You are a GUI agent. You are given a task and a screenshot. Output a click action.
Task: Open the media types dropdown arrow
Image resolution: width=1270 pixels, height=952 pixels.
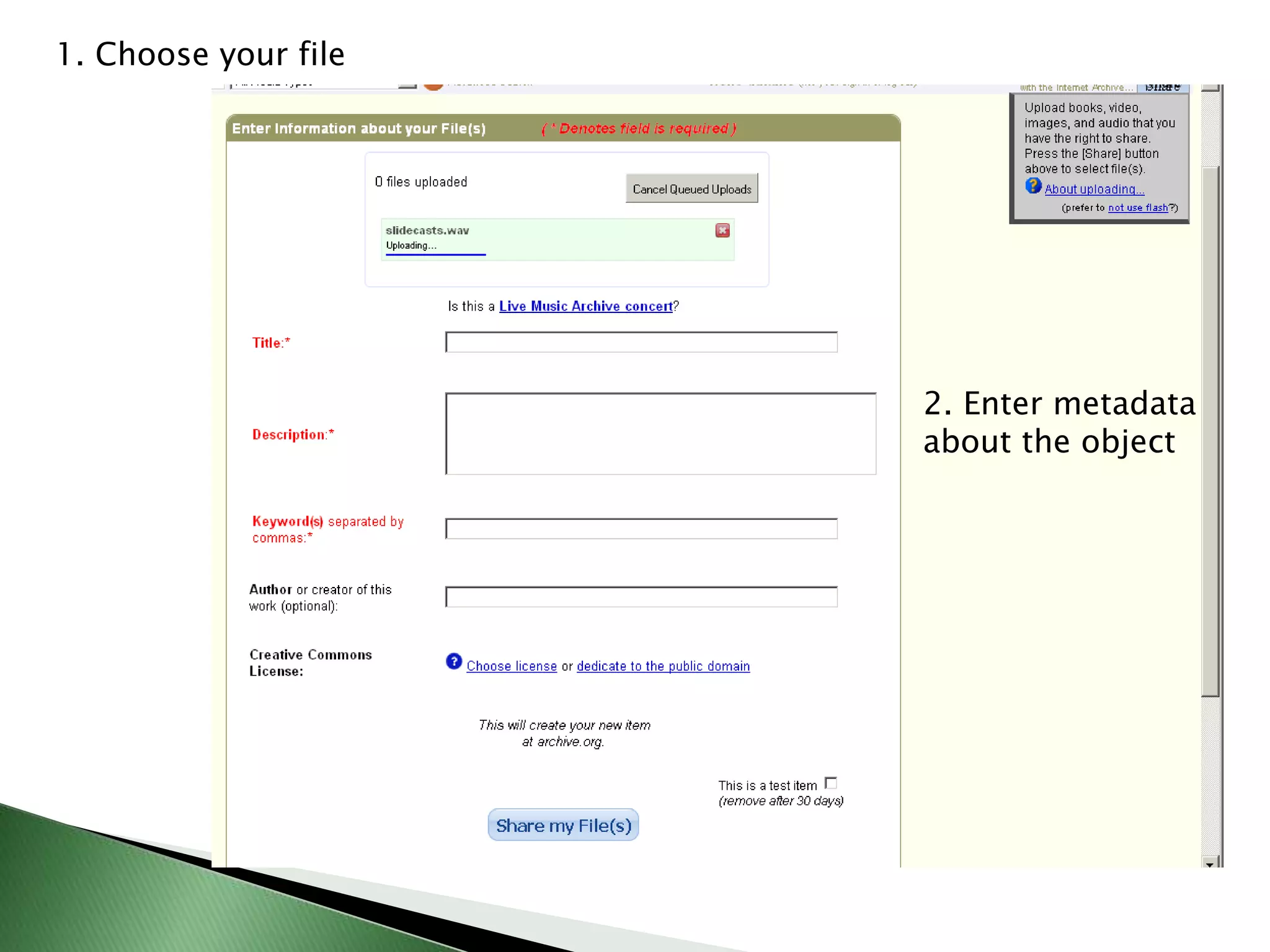tap(407, 86)
